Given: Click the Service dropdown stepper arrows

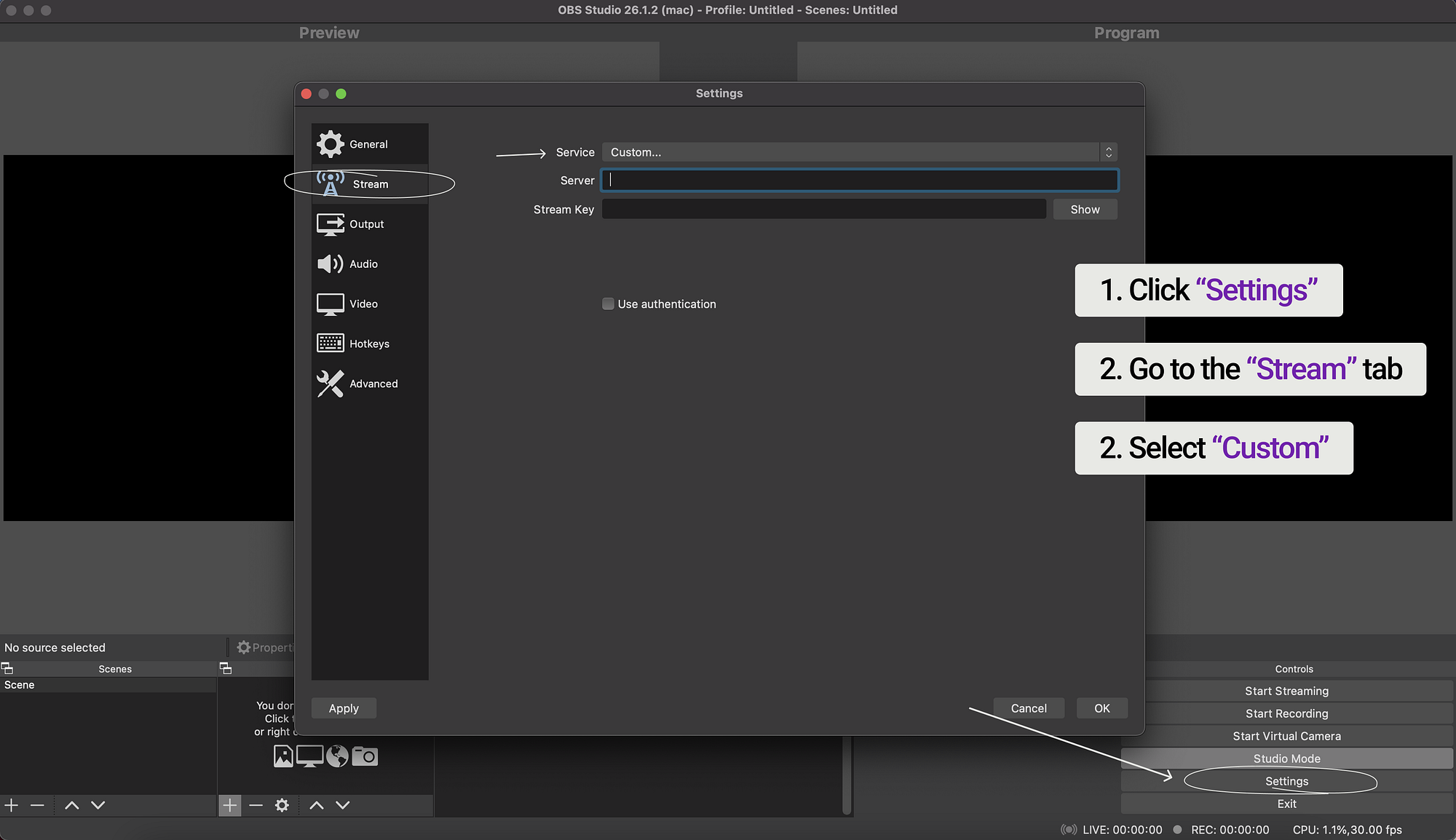Looking at the screenshot, I should tap(1109, 152).
